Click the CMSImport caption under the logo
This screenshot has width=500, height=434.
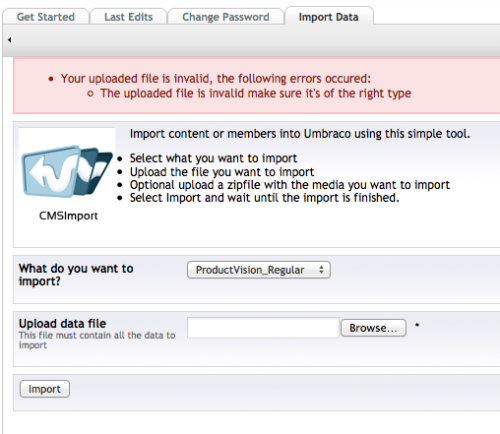[x=68, y=216]
